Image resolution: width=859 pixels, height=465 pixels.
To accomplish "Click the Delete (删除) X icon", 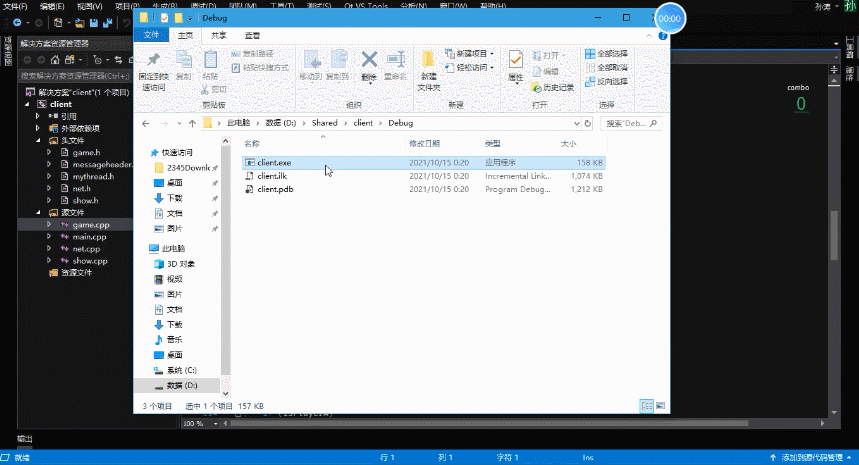I will point(369,59).
